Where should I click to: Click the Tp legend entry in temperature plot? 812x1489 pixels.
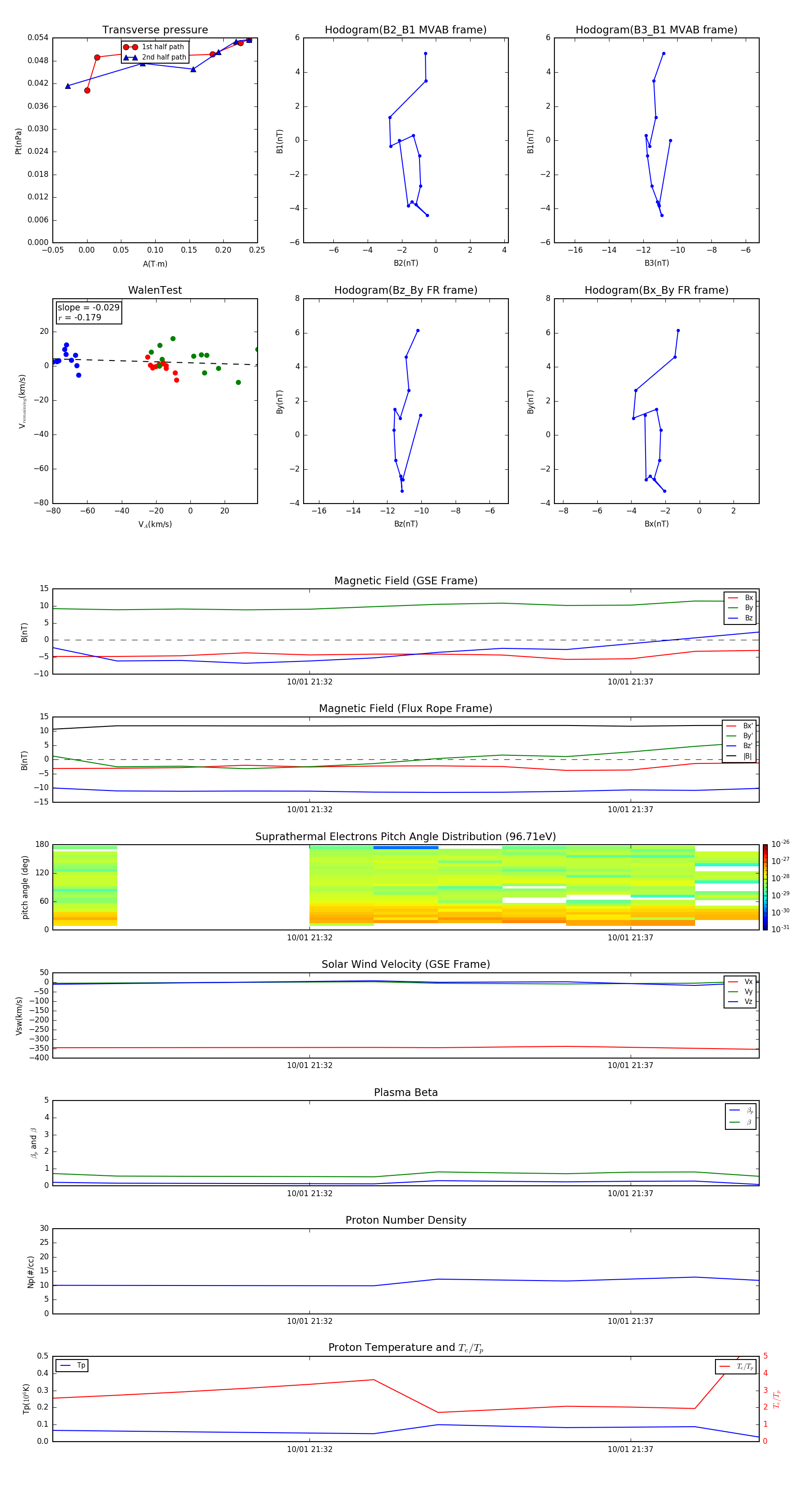(x=72, y=1365)
